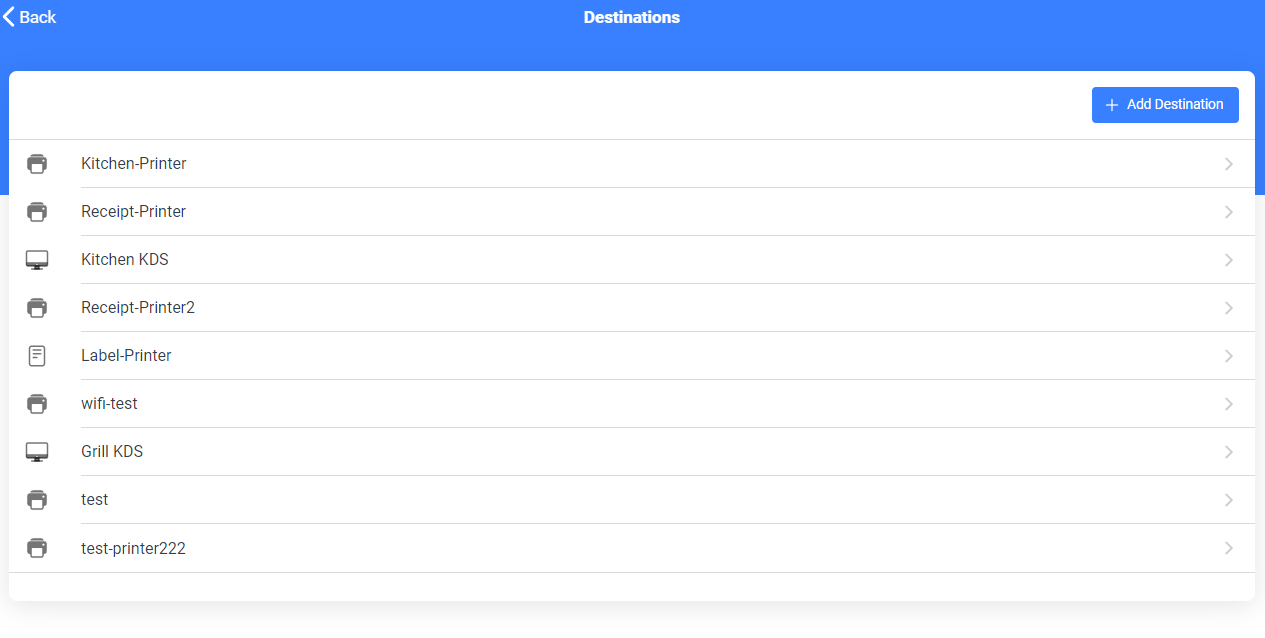Viewport: 1265px width, 638px height.
Task: Click the printer icon beside test-printer222
Action: pos(37,548)
